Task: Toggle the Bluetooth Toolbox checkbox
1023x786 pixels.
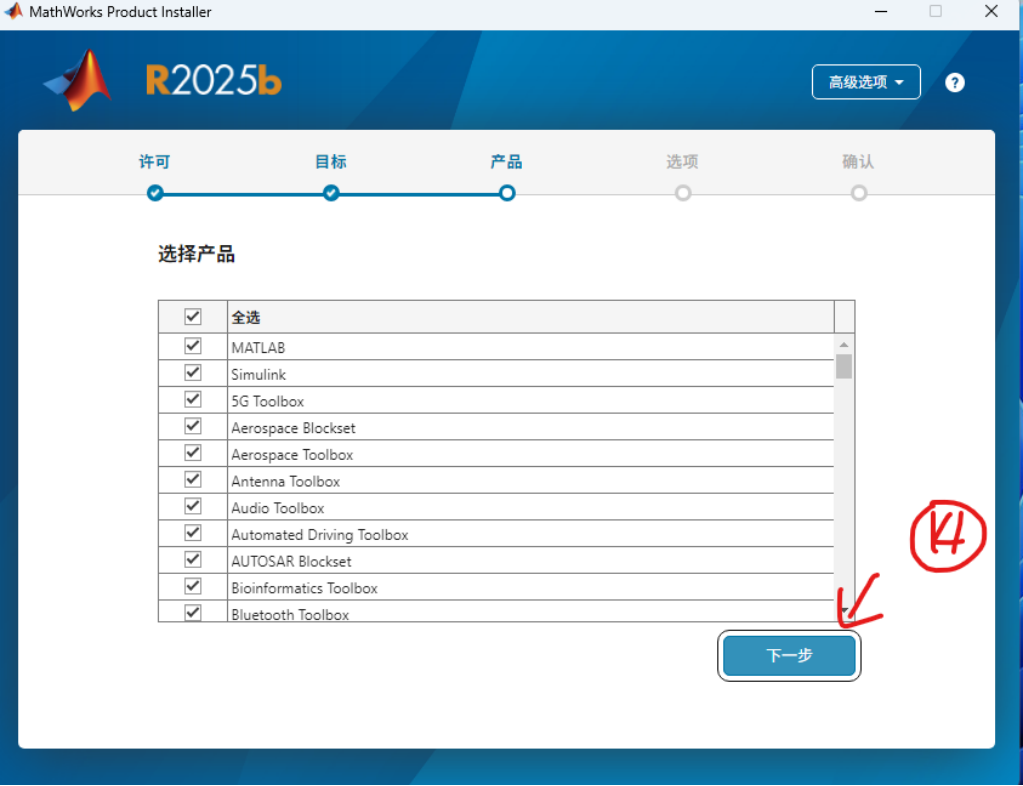Action: click(x=192, y=612)
